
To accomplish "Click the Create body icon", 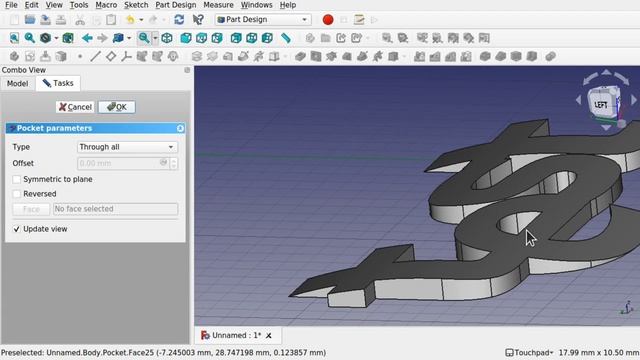I will [14, 56].
